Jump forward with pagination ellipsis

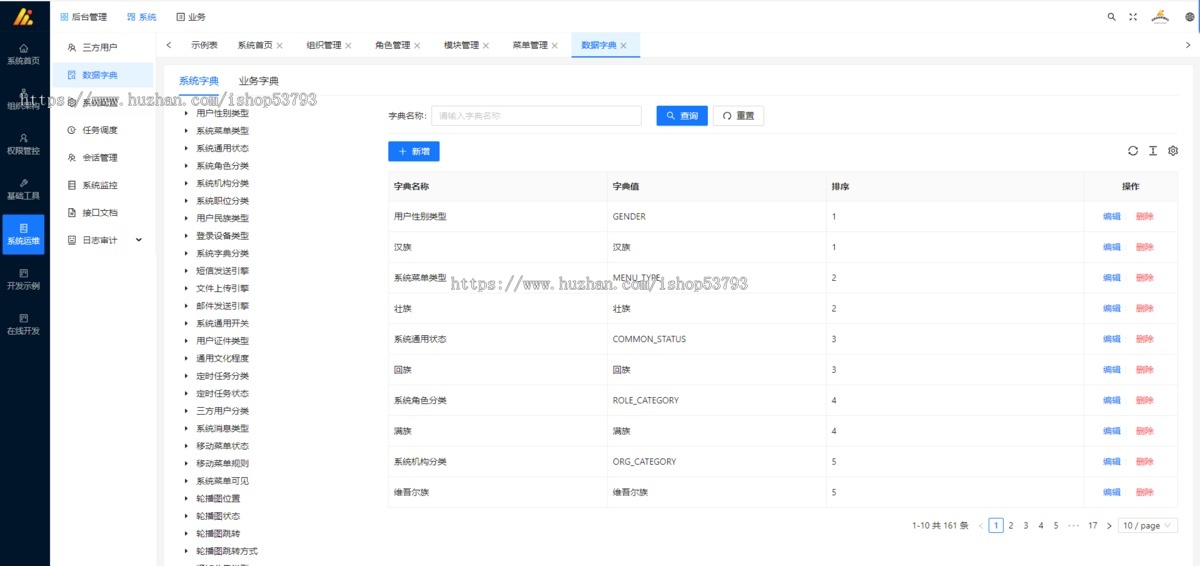(x=1073, y=525)
